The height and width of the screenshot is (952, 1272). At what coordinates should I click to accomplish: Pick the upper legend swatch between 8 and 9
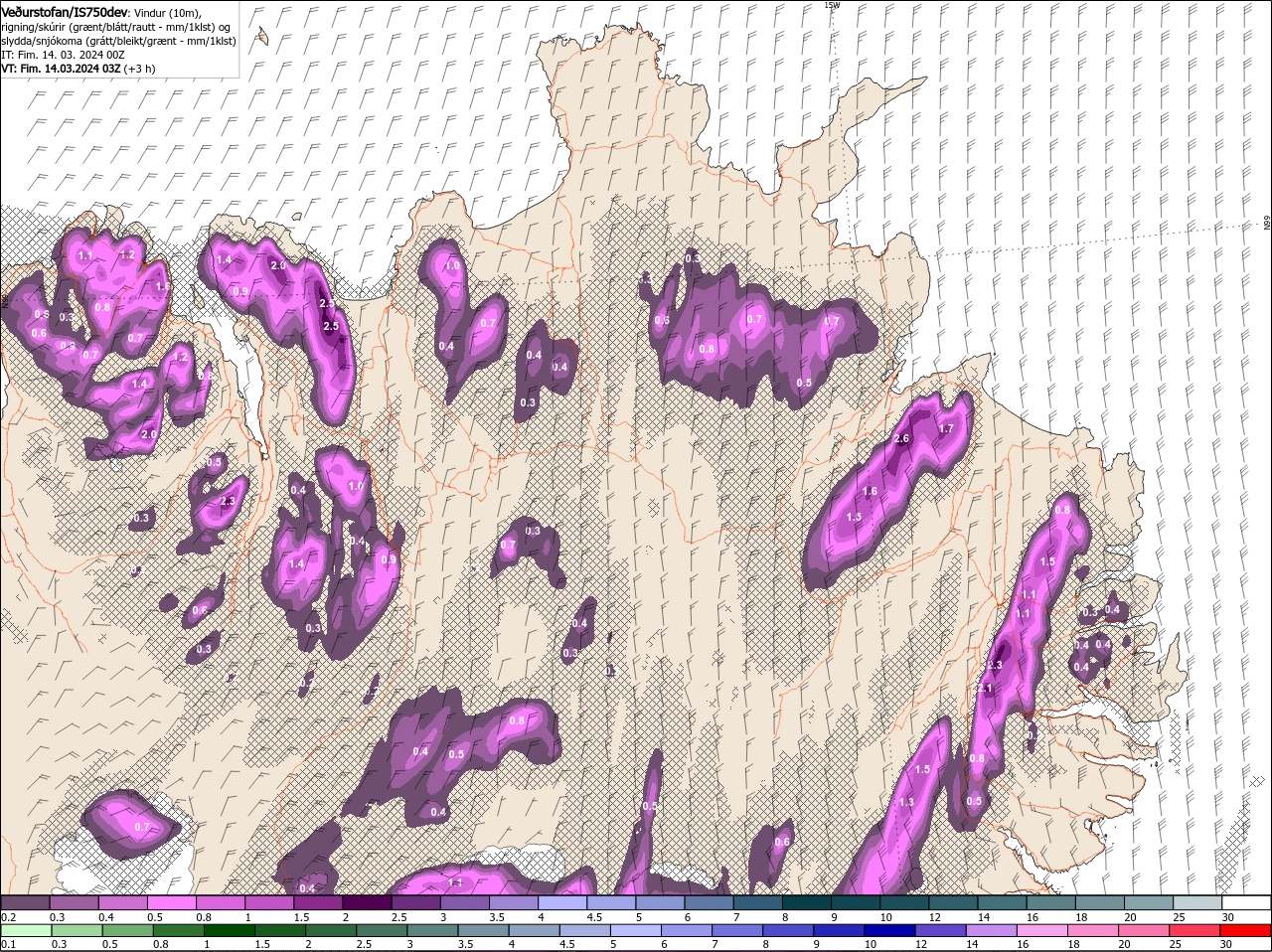pyautogui.click(x=806, y=902)
